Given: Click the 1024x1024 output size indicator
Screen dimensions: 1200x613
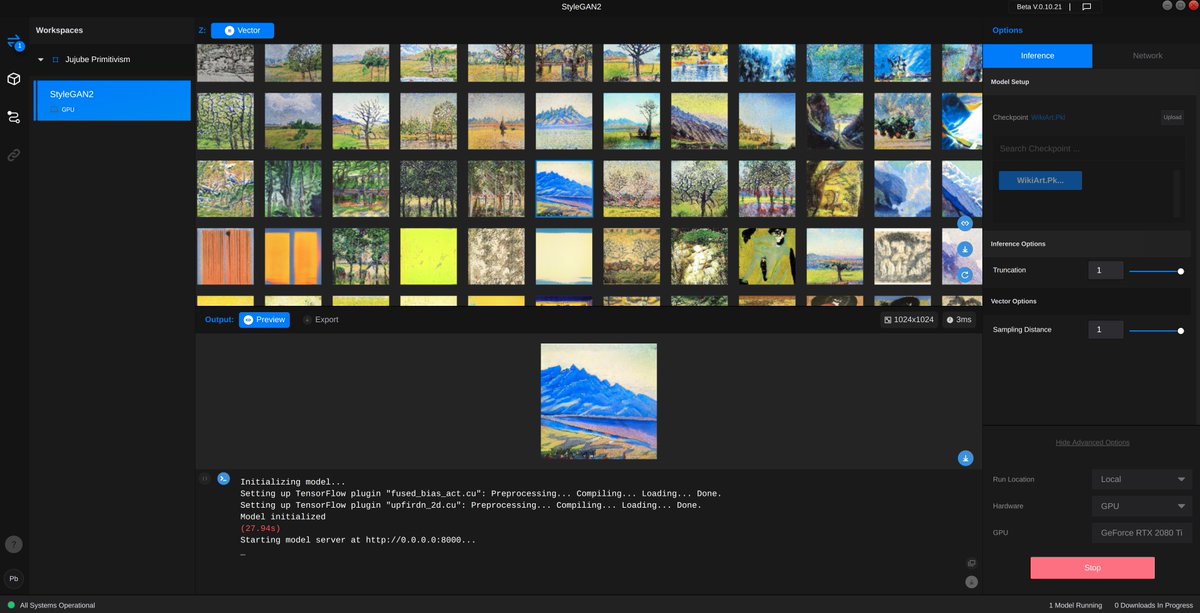Looking at the screenshot, I should point(908,320).
